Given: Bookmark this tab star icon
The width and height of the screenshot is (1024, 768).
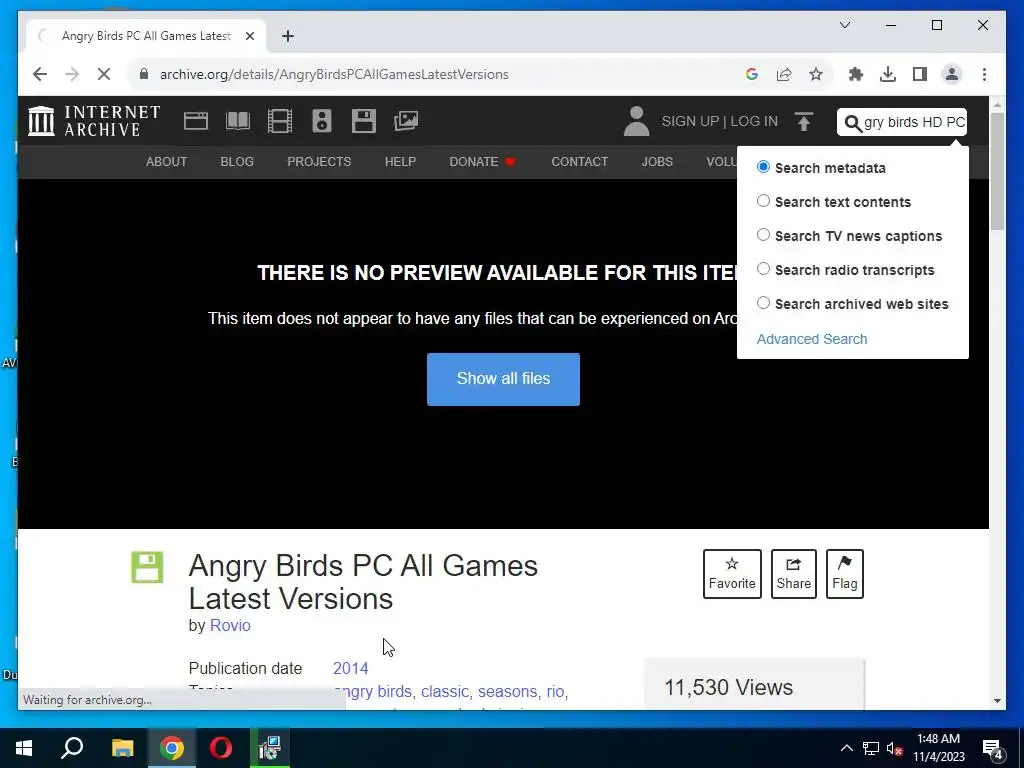Looking at the screenshot, I should pos(816,74).
